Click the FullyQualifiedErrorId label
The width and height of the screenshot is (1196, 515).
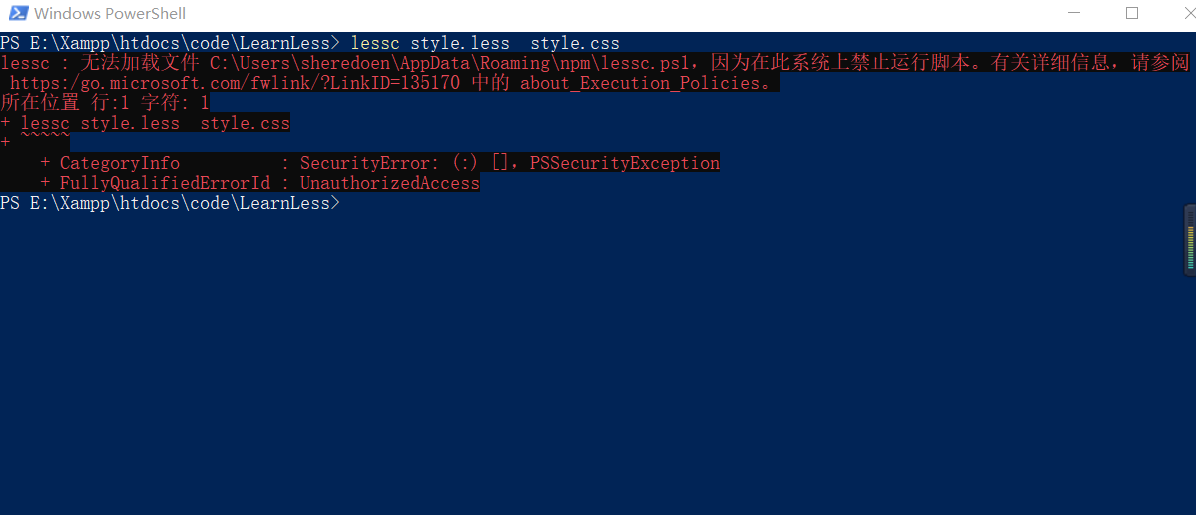[165, 183]
